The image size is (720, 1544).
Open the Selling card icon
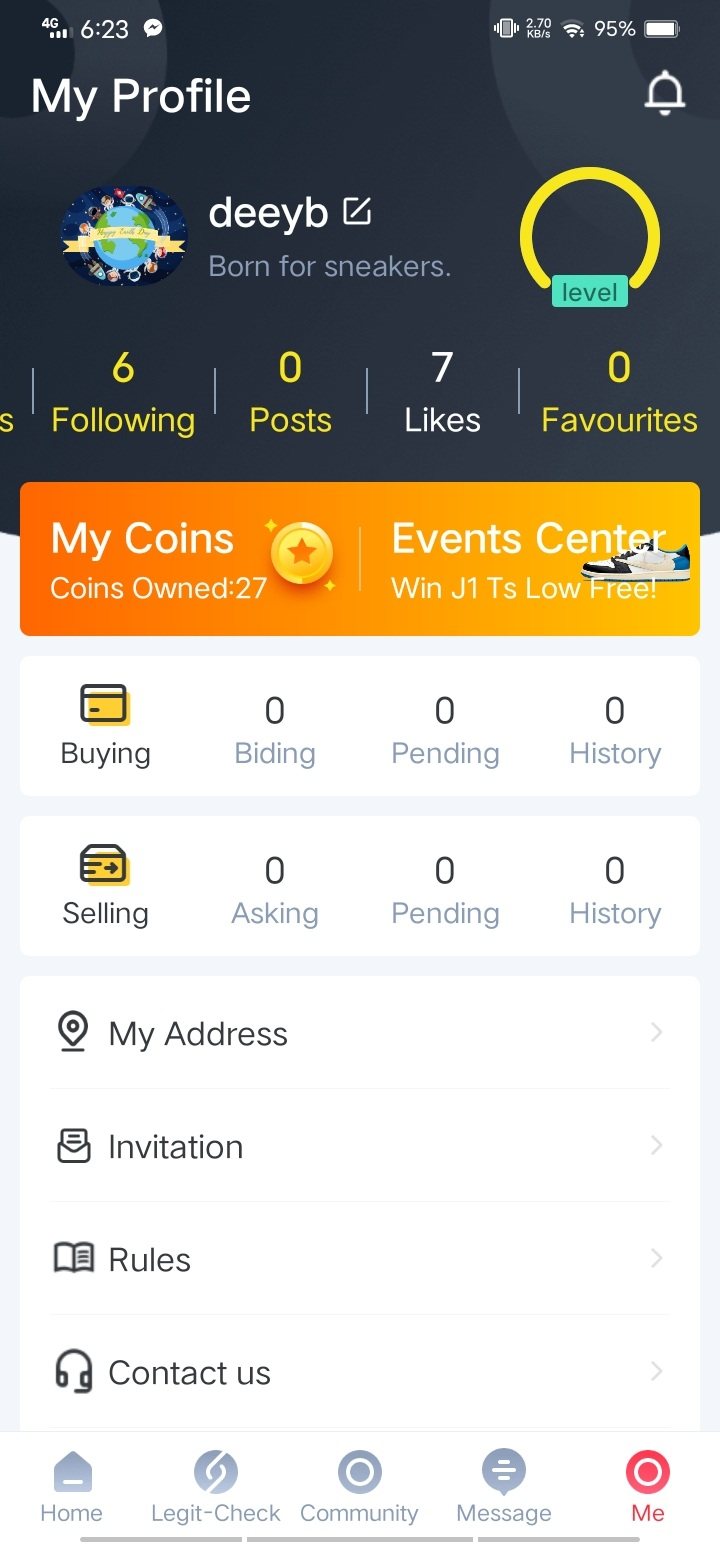104,865
